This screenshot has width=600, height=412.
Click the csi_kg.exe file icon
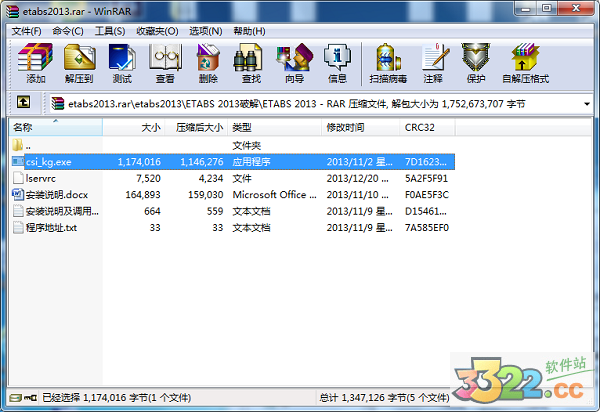tap(18, 161)
